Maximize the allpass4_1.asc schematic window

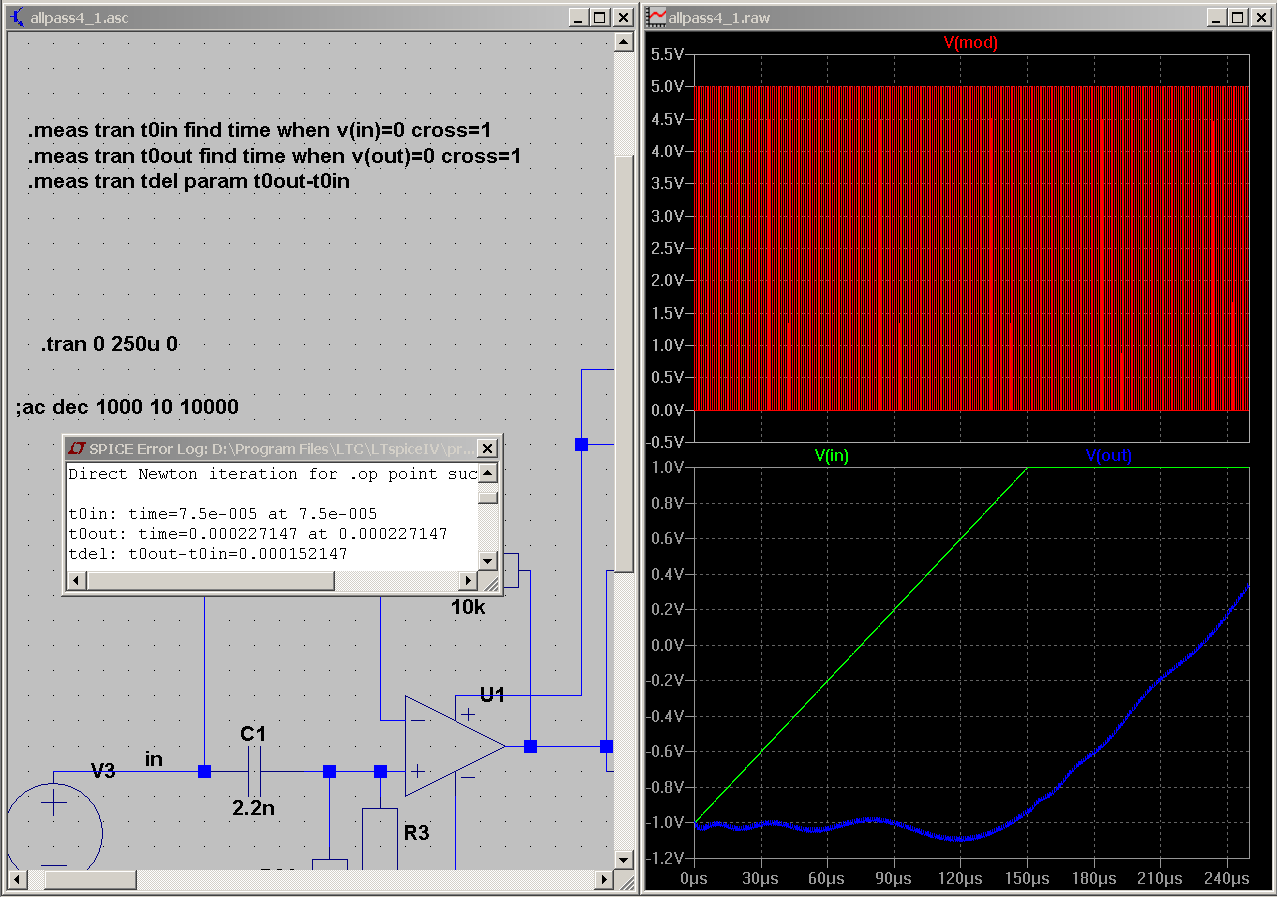pyautogui.click(x=598, y=17)
